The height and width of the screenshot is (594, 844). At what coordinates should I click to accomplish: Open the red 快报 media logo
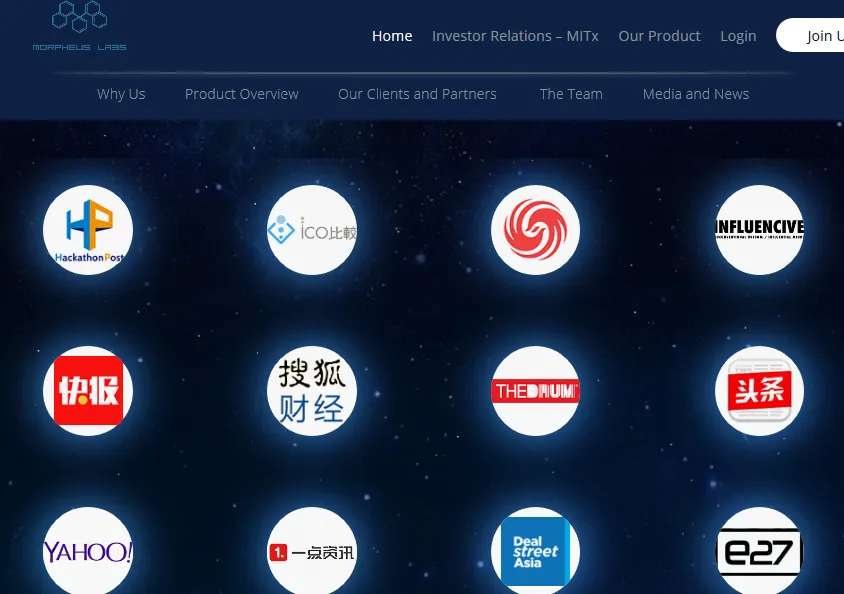pos(88,391)
